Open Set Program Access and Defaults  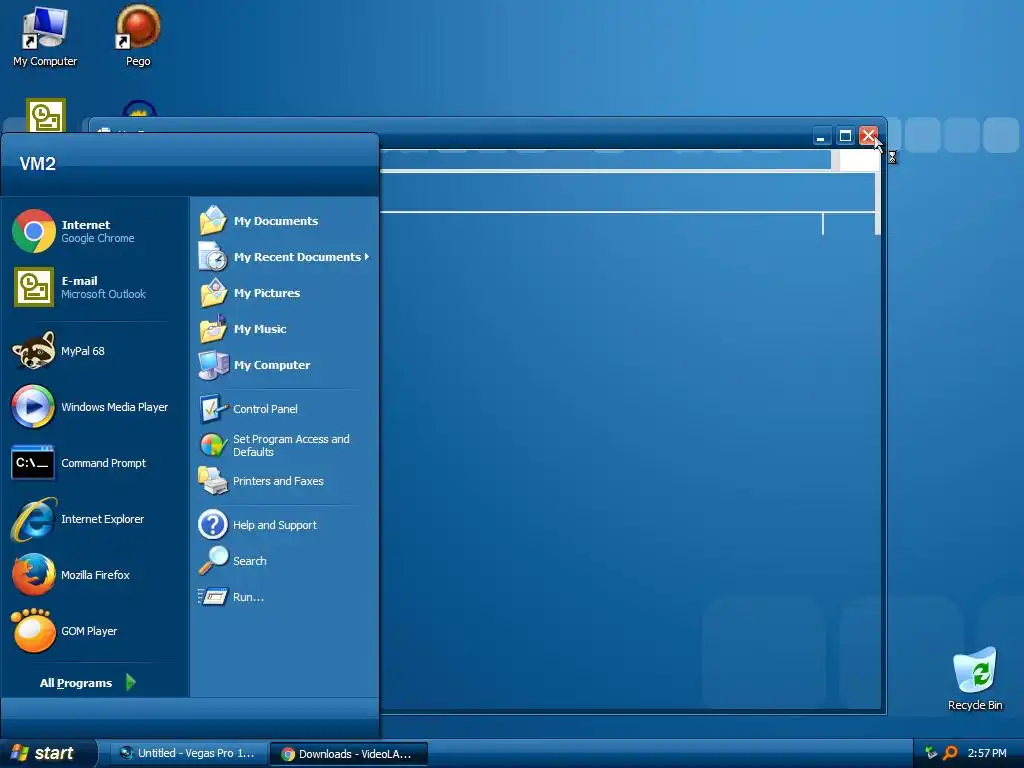tap(284, 445)
